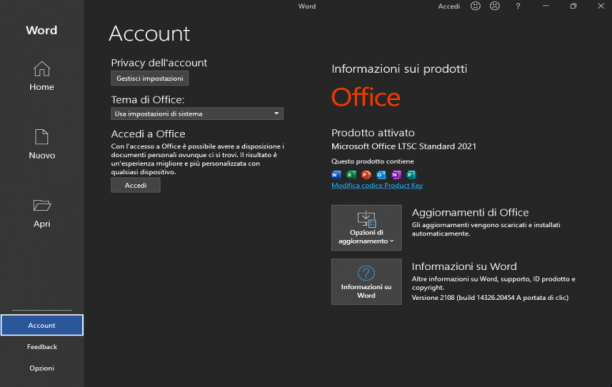Select the Account tab in sidebar
This screenshot has height=387, width=612.
[42, 325]
